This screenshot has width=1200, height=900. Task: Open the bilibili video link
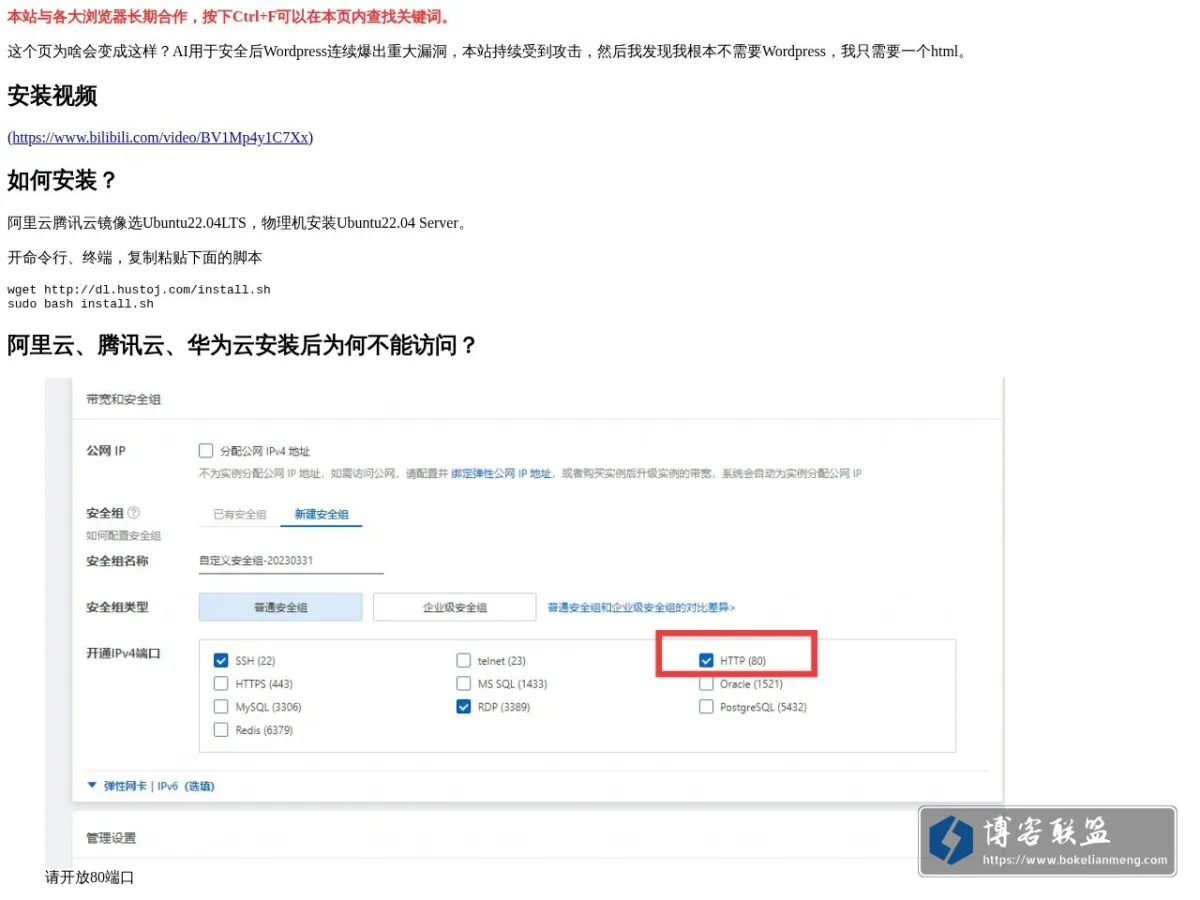point(160,137)
